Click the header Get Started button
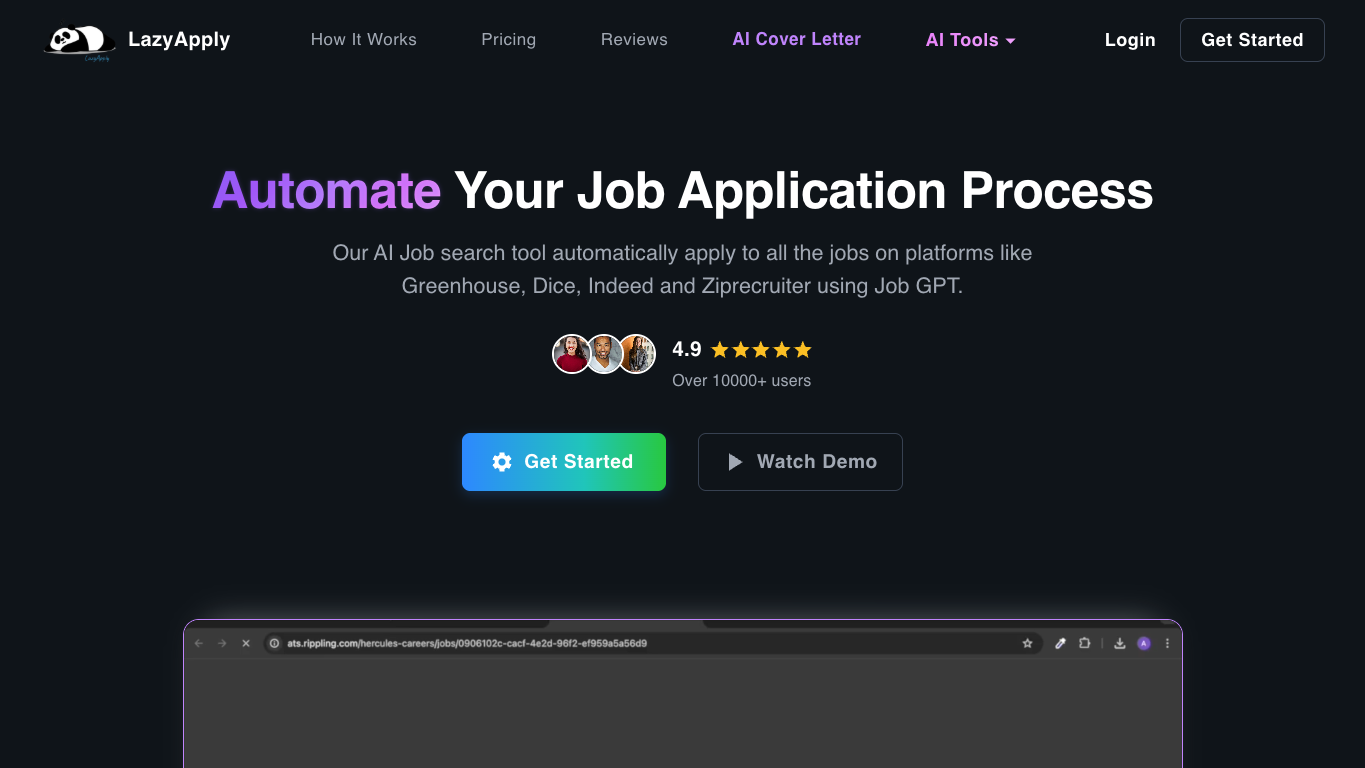1365x768 pixels. [x=1252, y=40]
